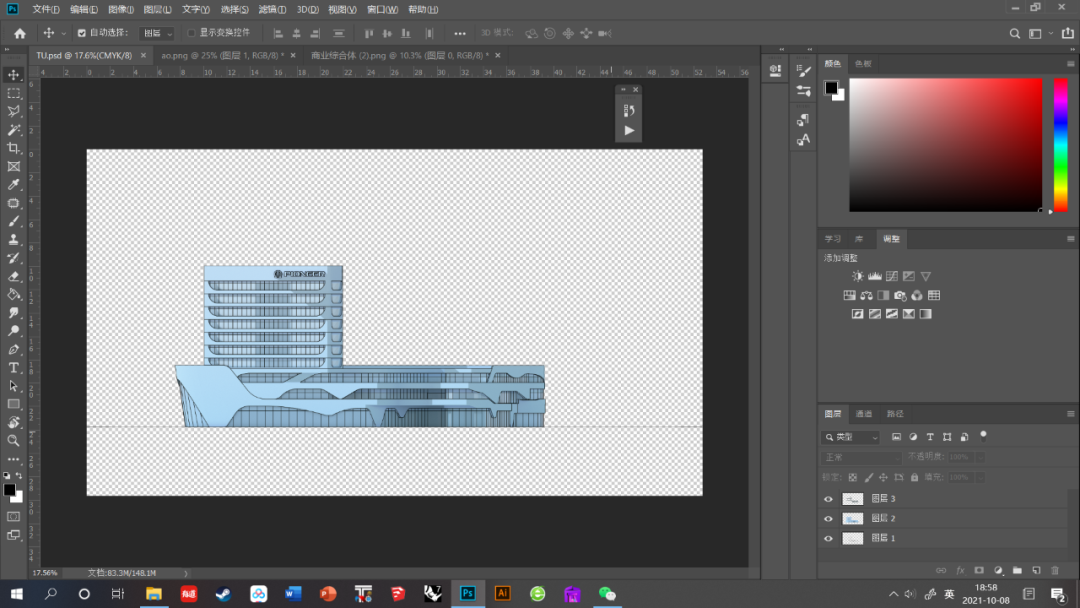1080x608 pixels.
Task: Open the Layers panel flyout menu
Action: click(x=1070, y=414)
